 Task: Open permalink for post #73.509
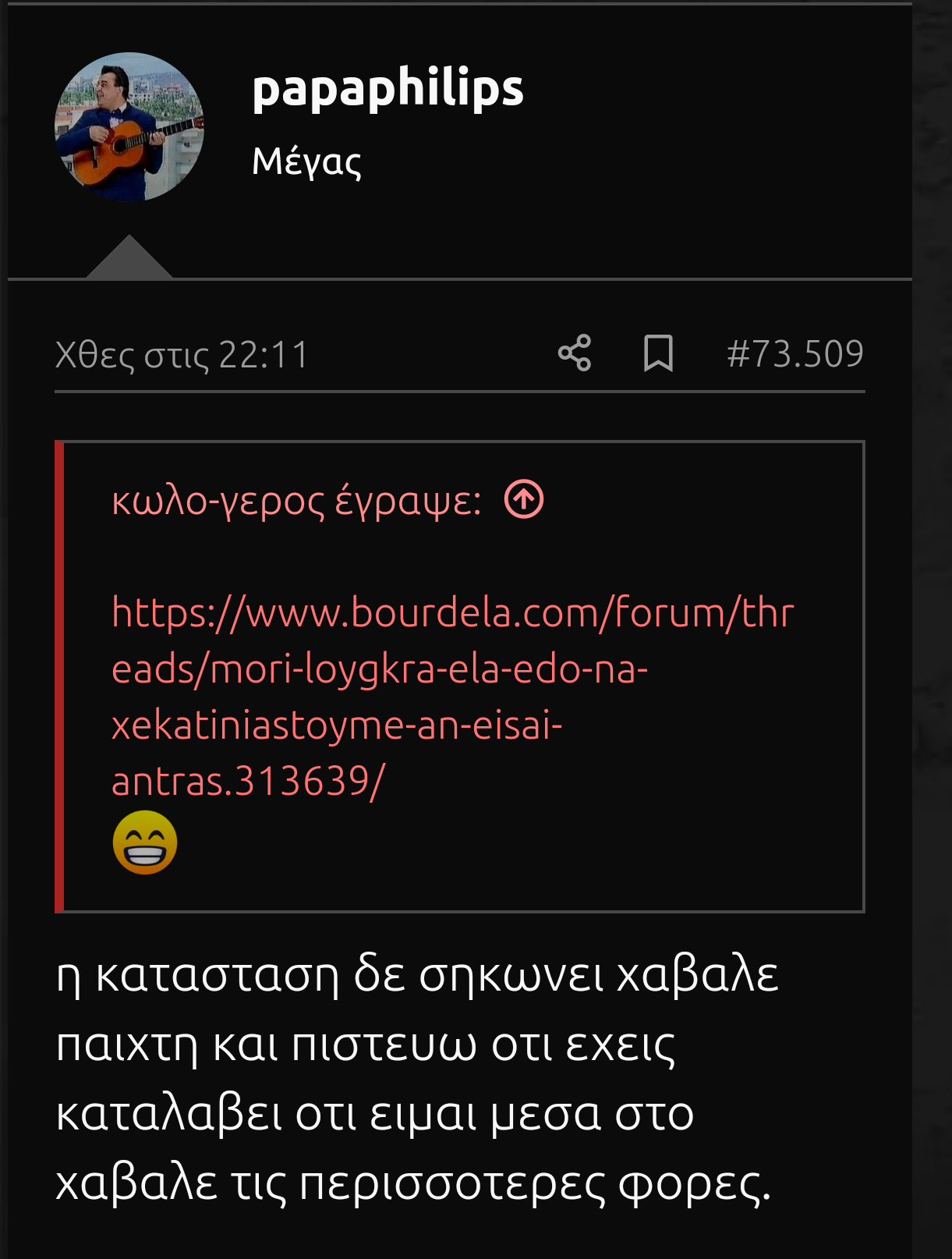[x=795, y=353]
